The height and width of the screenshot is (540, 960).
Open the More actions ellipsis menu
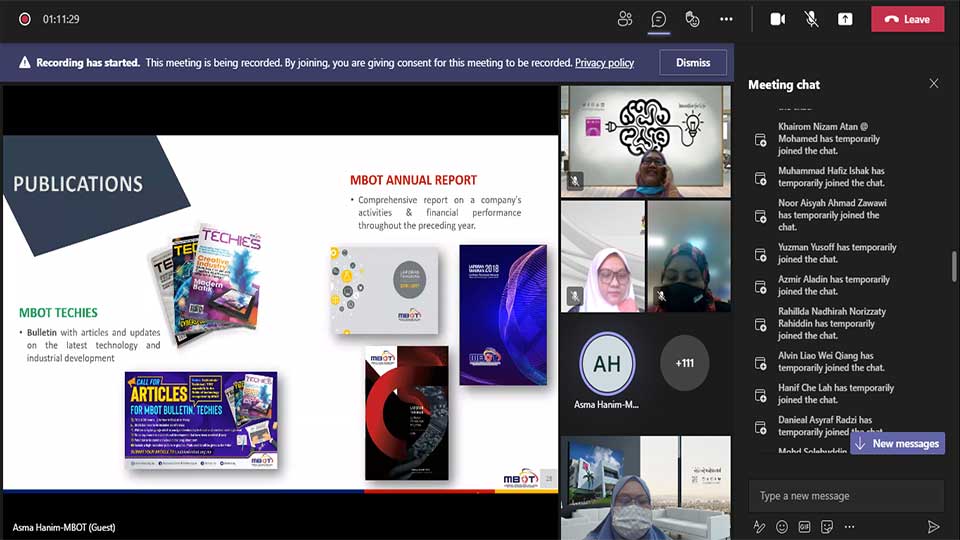point(726,19)
